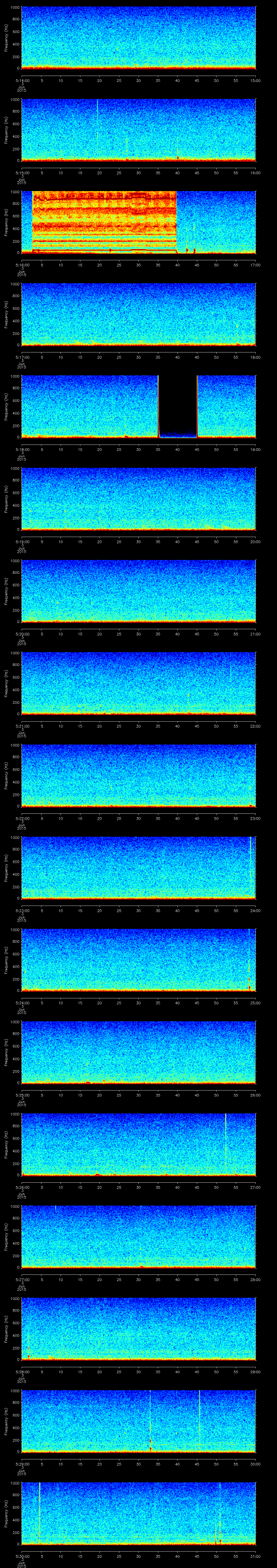277x1568 pixels.
Task: Click the 5:22:00 start time label
Action: coord(22,818)
